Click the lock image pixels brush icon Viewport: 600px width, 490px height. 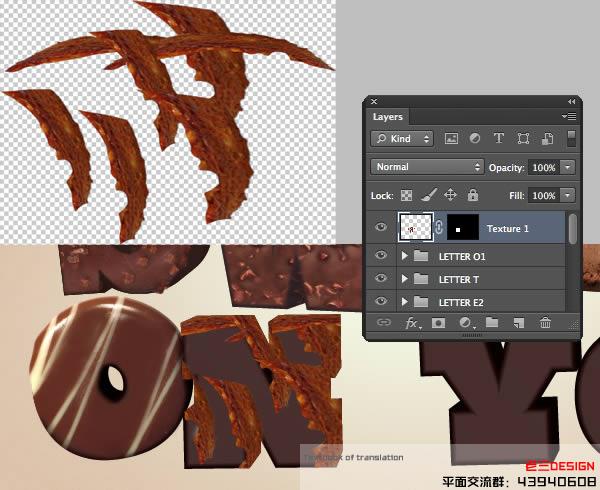(428, 196)
